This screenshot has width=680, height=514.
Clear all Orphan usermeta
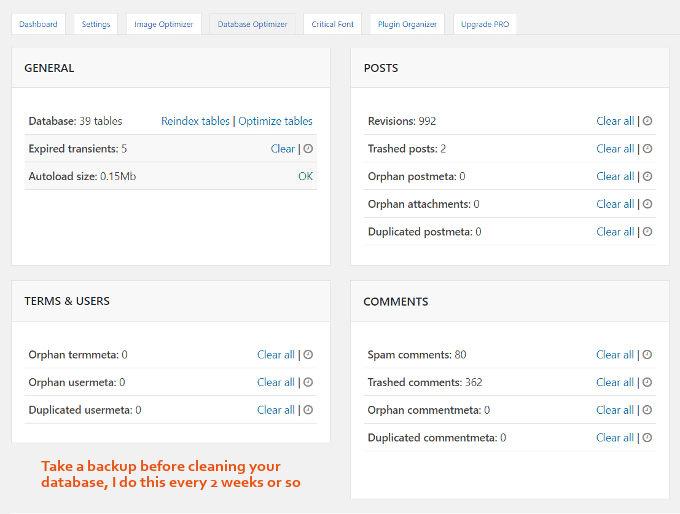click(276, 382)
